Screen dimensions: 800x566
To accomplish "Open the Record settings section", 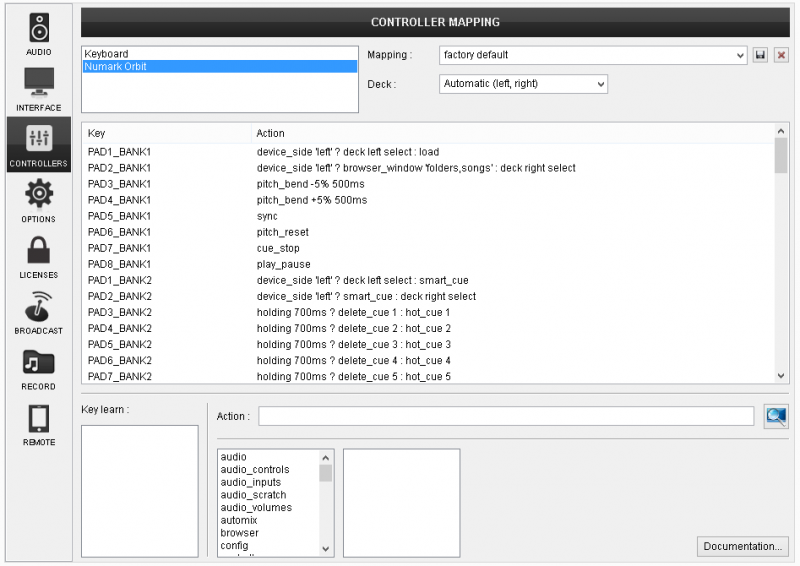I will pyautogui.click(x=39, y=368).
